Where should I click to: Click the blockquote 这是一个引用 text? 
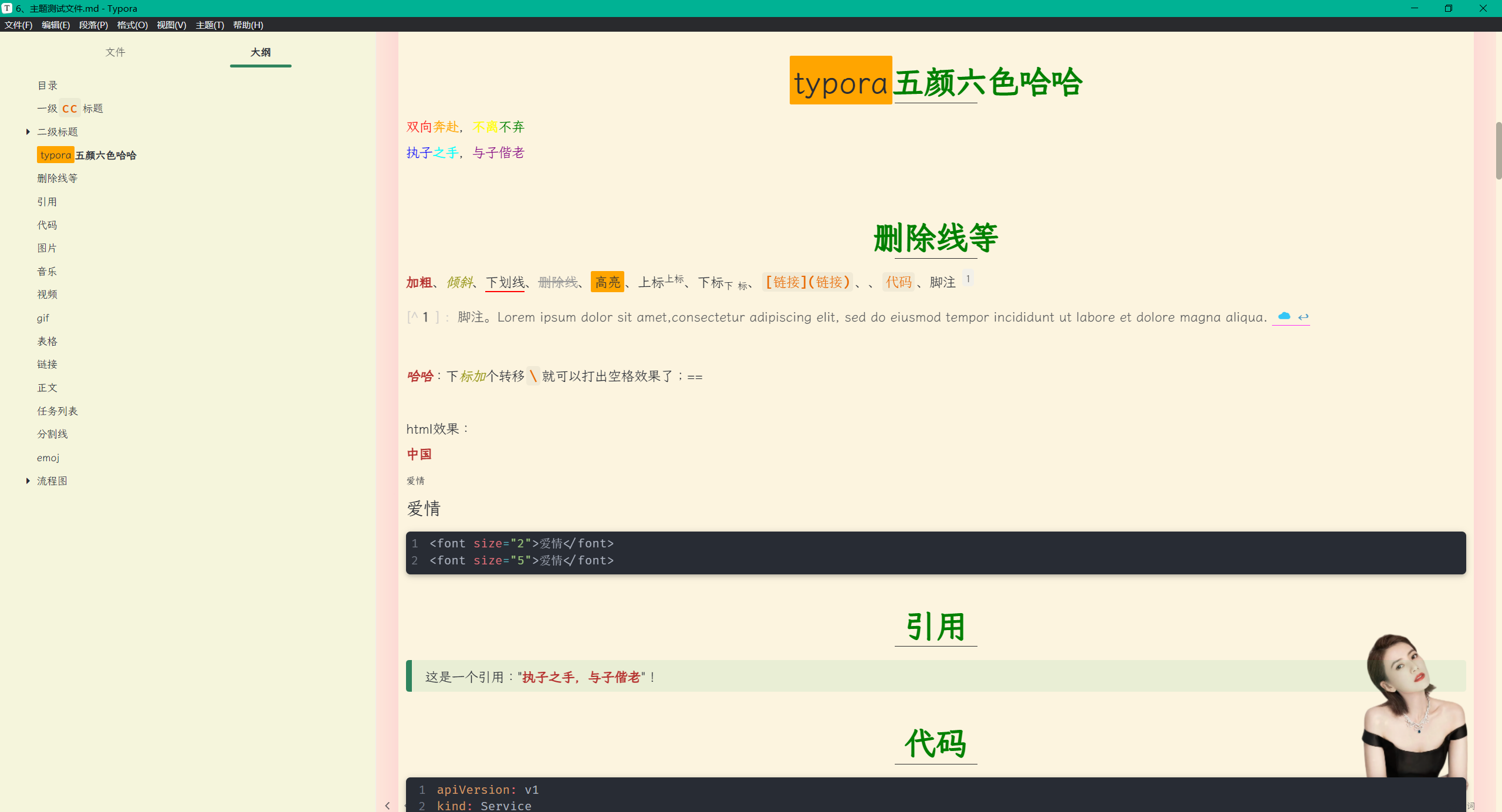tap(540, 676)
